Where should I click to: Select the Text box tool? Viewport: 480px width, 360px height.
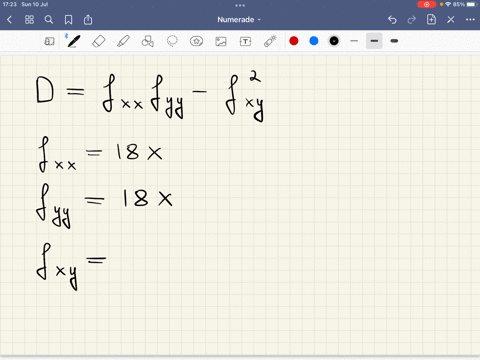pos(245,41)
